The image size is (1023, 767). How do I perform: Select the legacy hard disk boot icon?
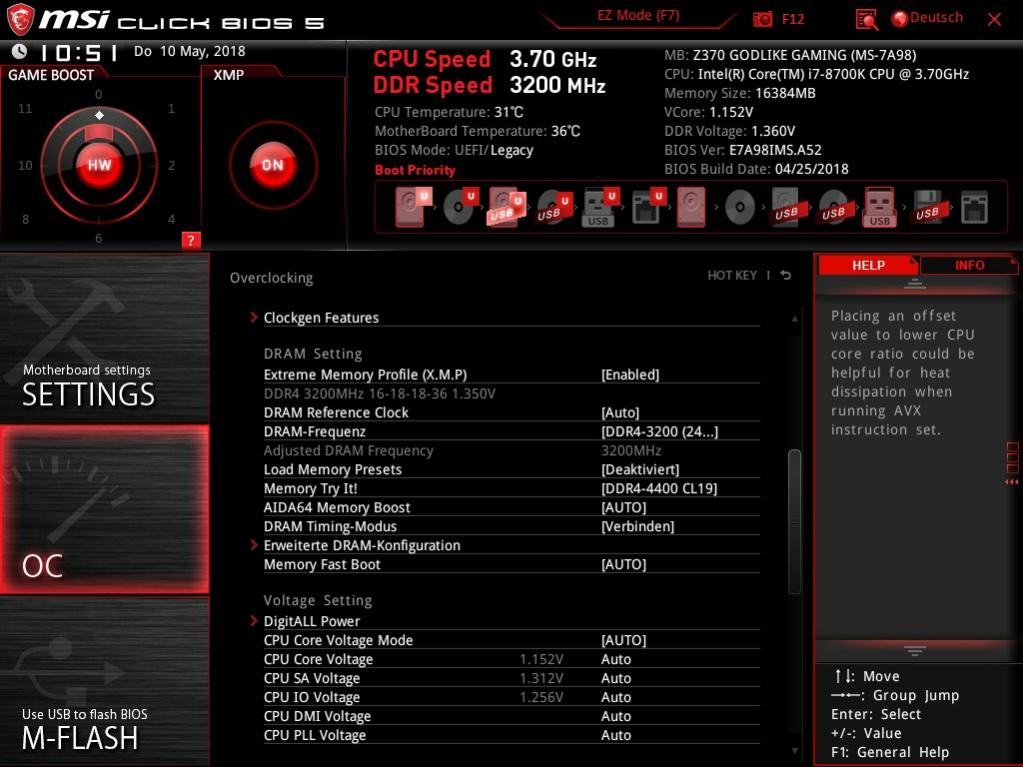click(x=692, y=207)
